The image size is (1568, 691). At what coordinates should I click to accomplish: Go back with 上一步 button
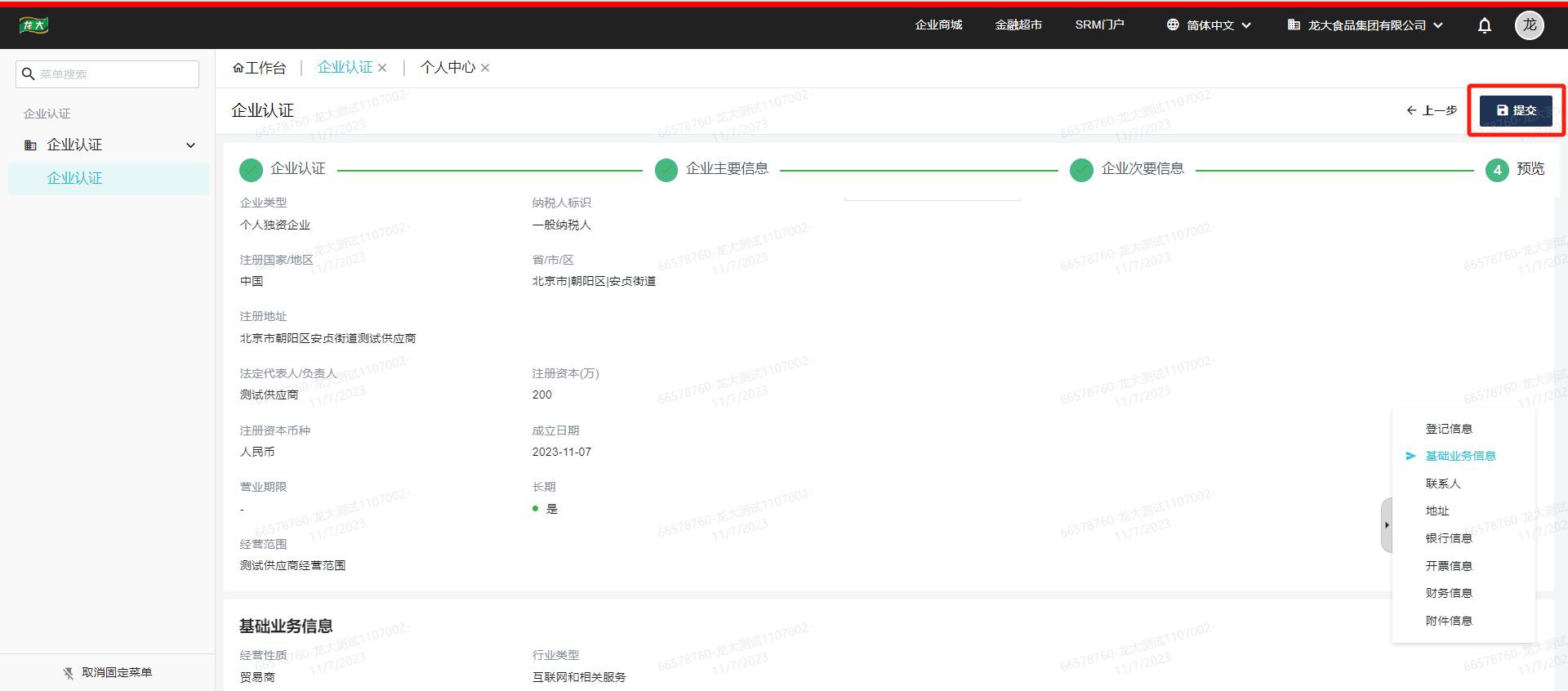tap(1432, 110)
